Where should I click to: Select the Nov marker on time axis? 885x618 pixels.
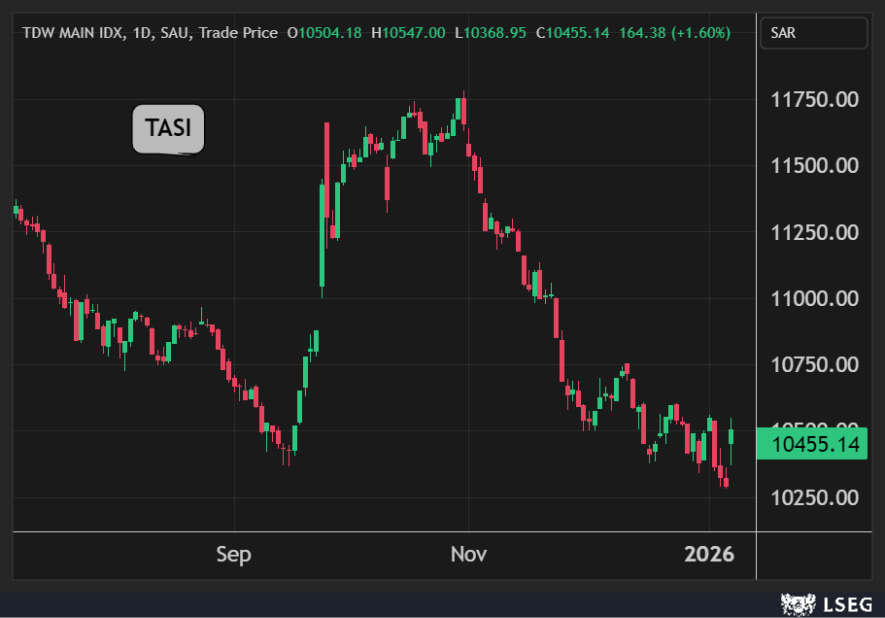coord(468,554)
